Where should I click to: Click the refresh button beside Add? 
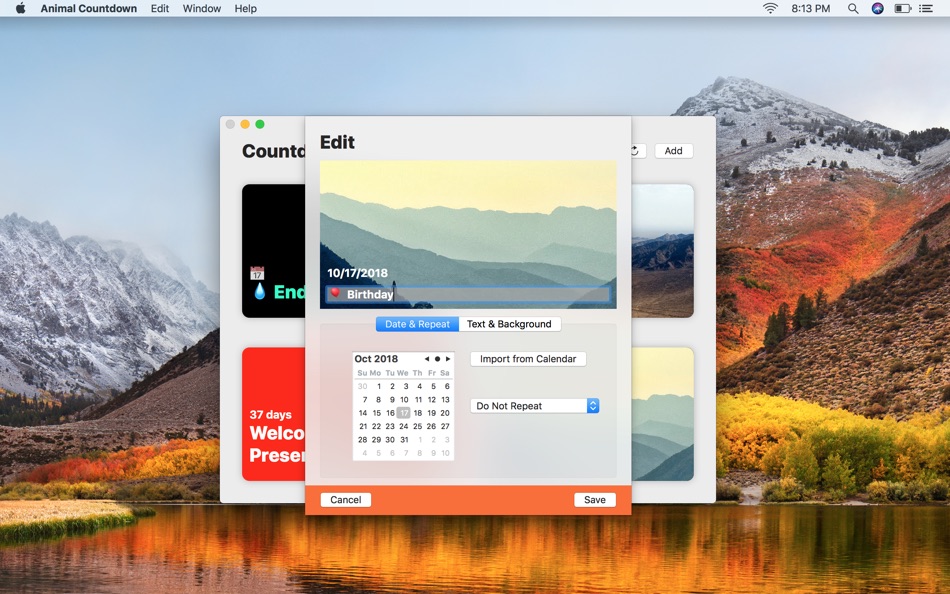point(638,151)
